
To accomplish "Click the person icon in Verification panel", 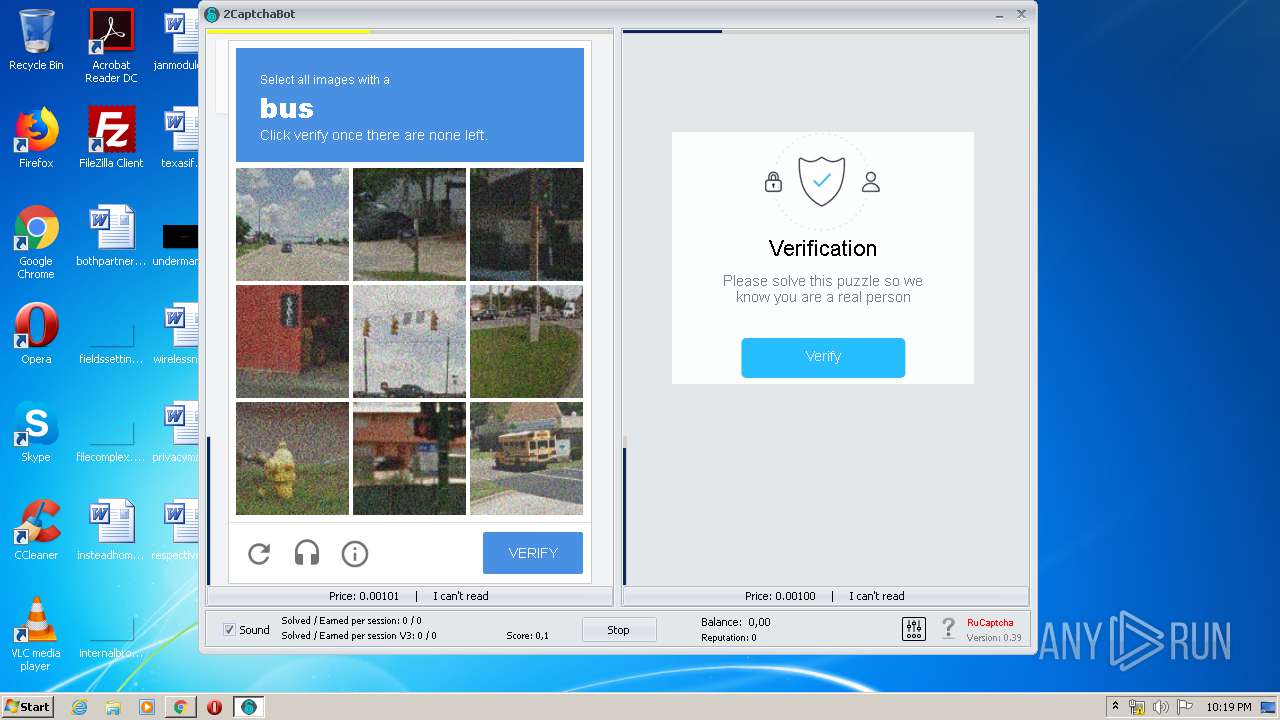I will click(x=871, y=181).
